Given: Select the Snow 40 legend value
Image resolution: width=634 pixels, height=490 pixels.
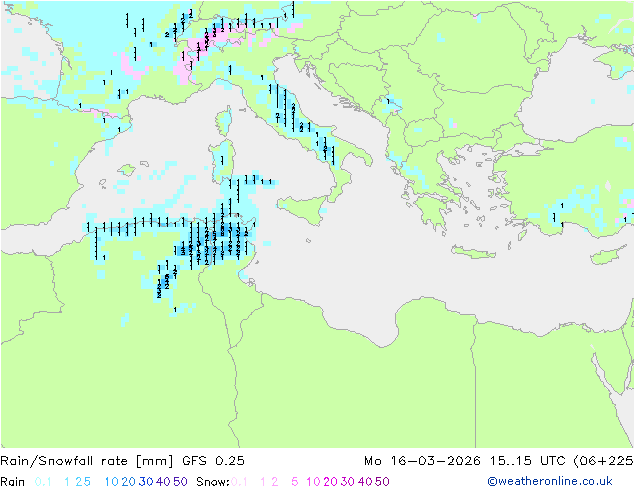Looking at the screenshot, I should click(365, 482).
